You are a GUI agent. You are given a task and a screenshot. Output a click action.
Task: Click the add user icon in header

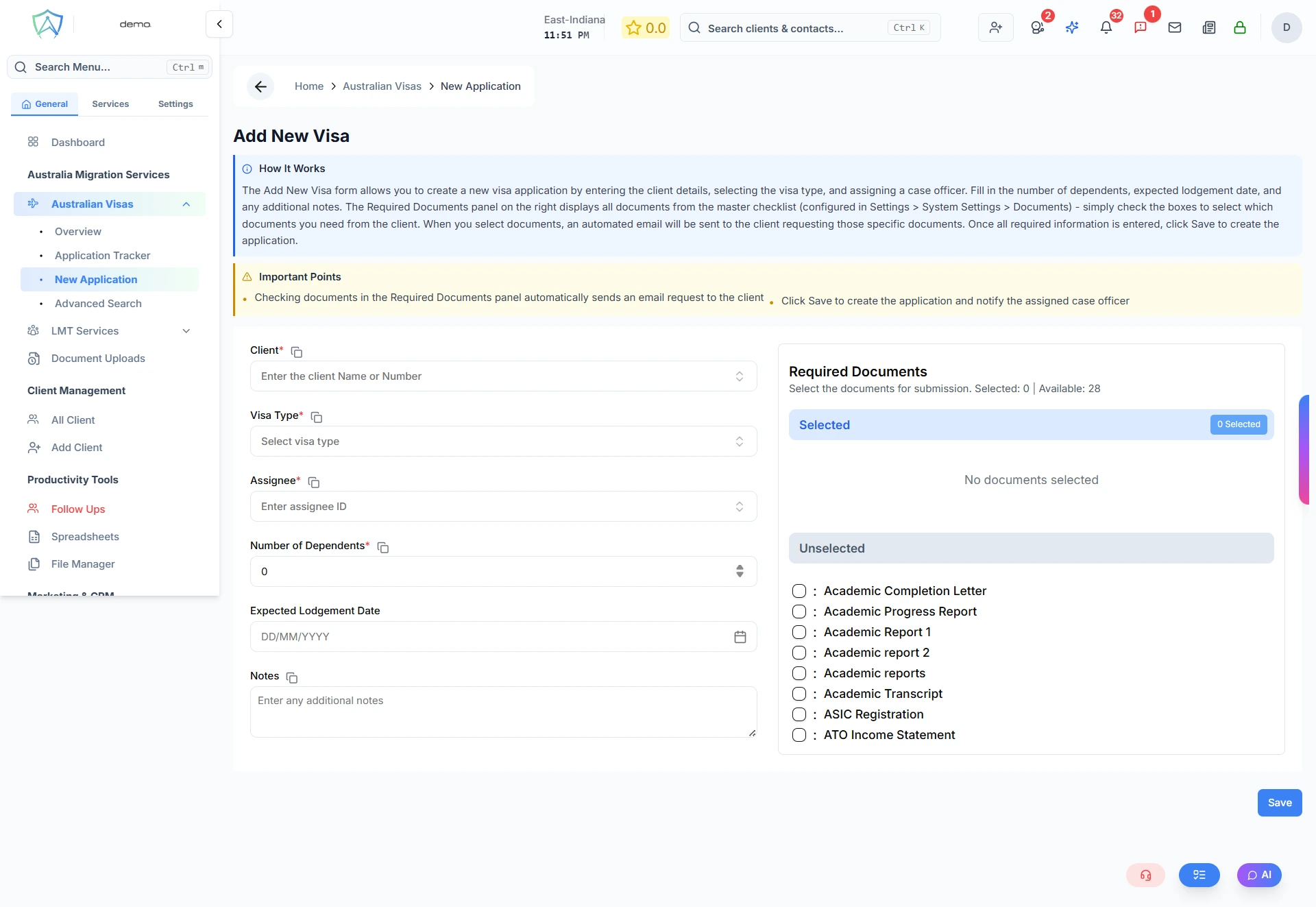995,27
